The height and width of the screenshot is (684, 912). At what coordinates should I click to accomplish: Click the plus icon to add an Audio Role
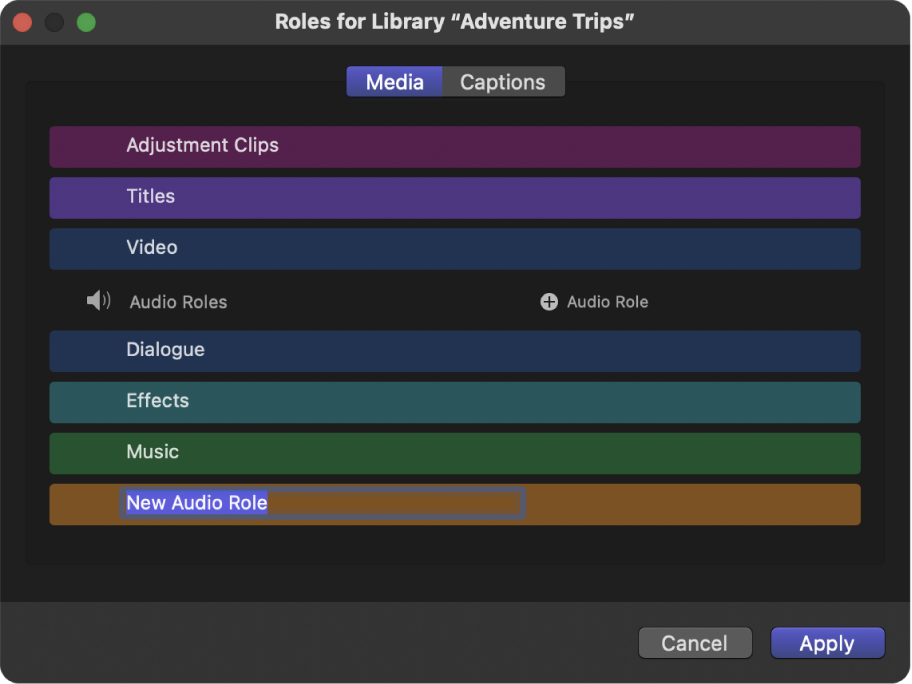(549, 301)
